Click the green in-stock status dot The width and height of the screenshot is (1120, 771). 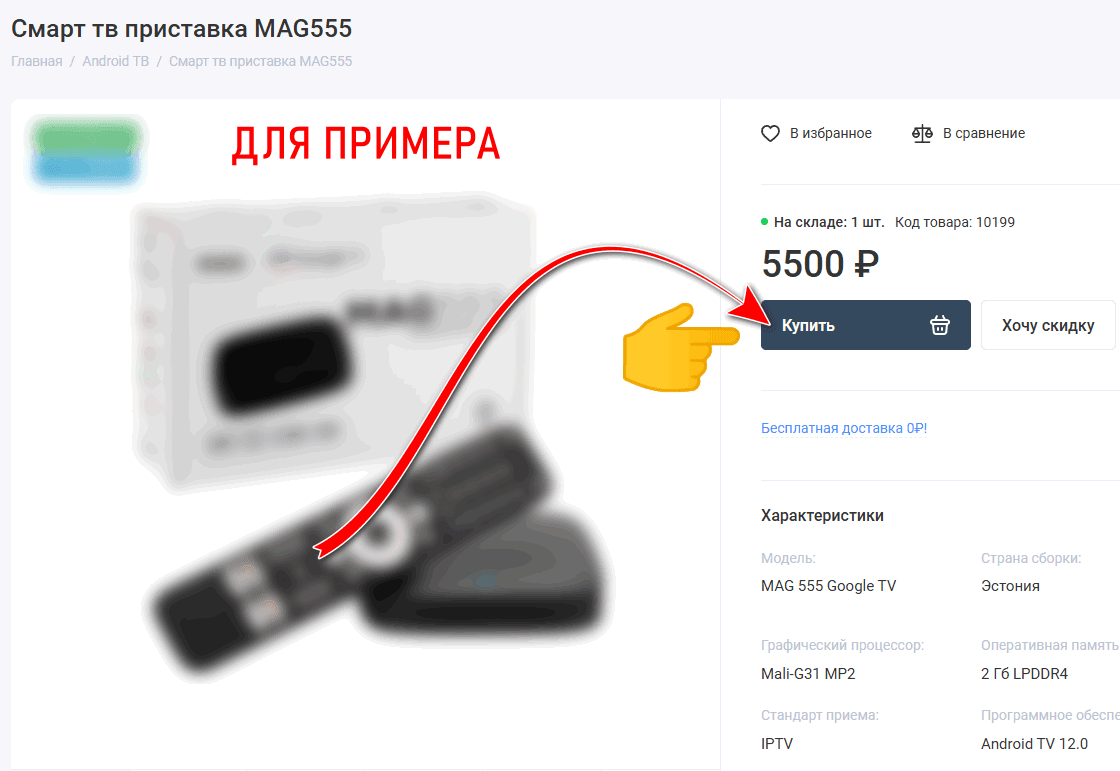click(x=764, y=222)
